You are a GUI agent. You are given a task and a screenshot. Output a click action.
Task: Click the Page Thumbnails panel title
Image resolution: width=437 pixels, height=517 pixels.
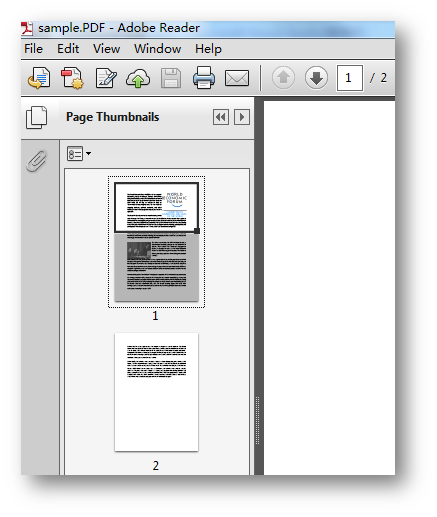click(112, 117)
